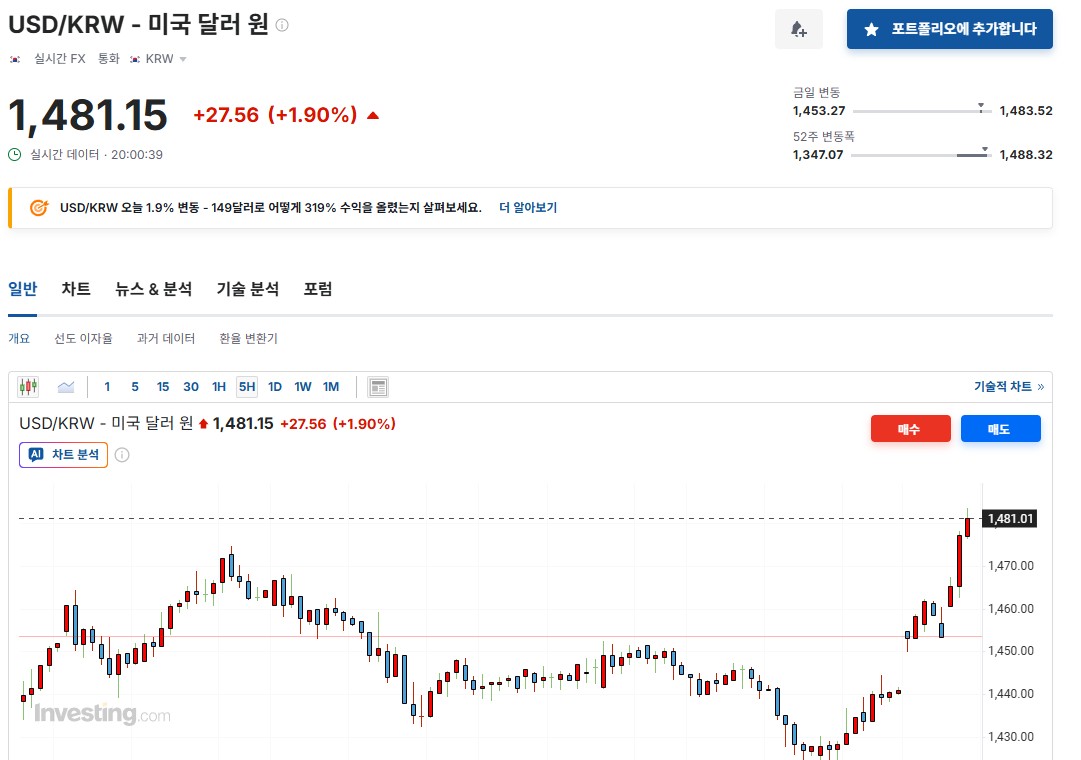The width and height of the screenshot is (1081, 760).
Task: Switch to candlestick chart type
Action: point(28,387)
